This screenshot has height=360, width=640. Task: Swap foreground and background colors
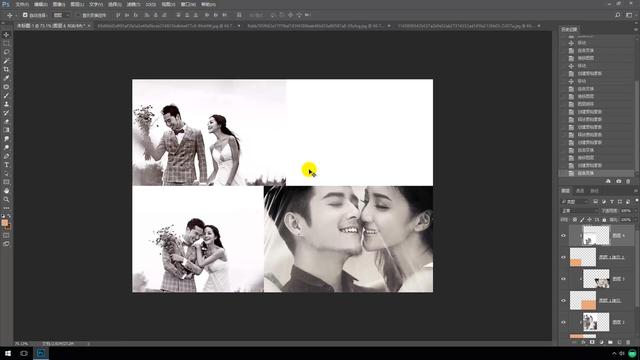pyautogui.click(x=9, y=216)
